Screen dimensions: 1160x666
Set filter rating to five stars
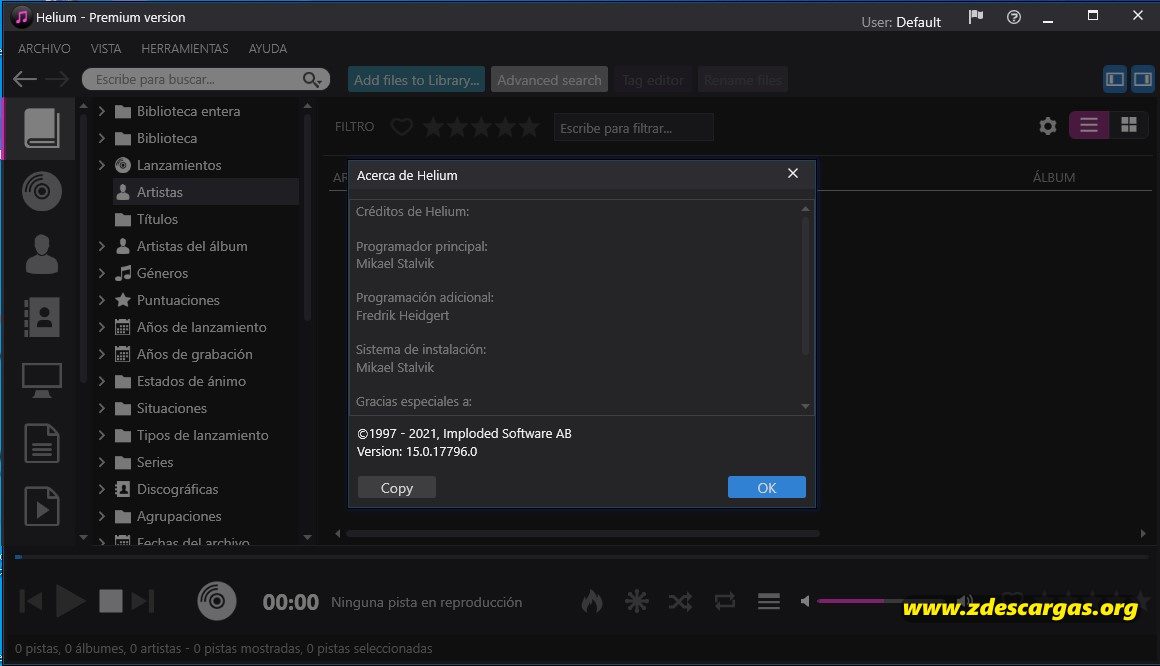click(x=529, y=127)
